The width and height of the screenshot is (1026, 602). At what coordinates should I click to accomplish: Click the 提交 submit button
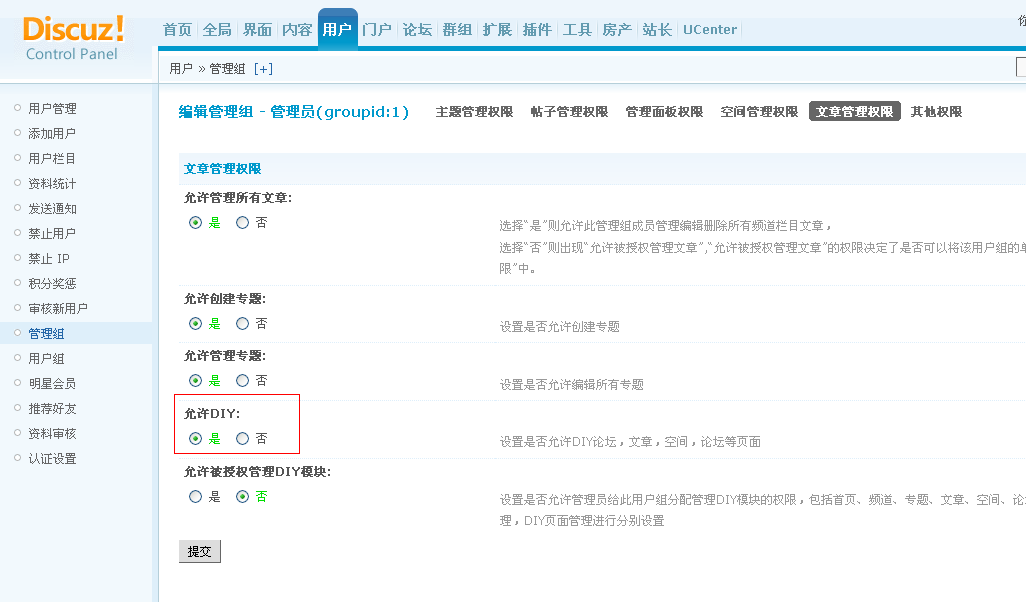[x=200, y=552]
